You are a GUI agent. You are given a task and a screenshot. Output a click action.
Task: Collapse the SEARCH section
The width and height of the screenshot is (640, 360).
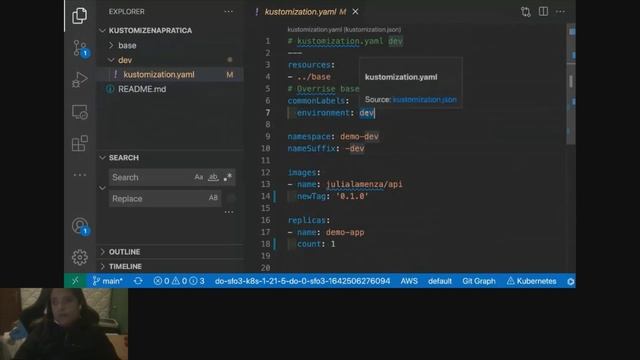[102, 158]
